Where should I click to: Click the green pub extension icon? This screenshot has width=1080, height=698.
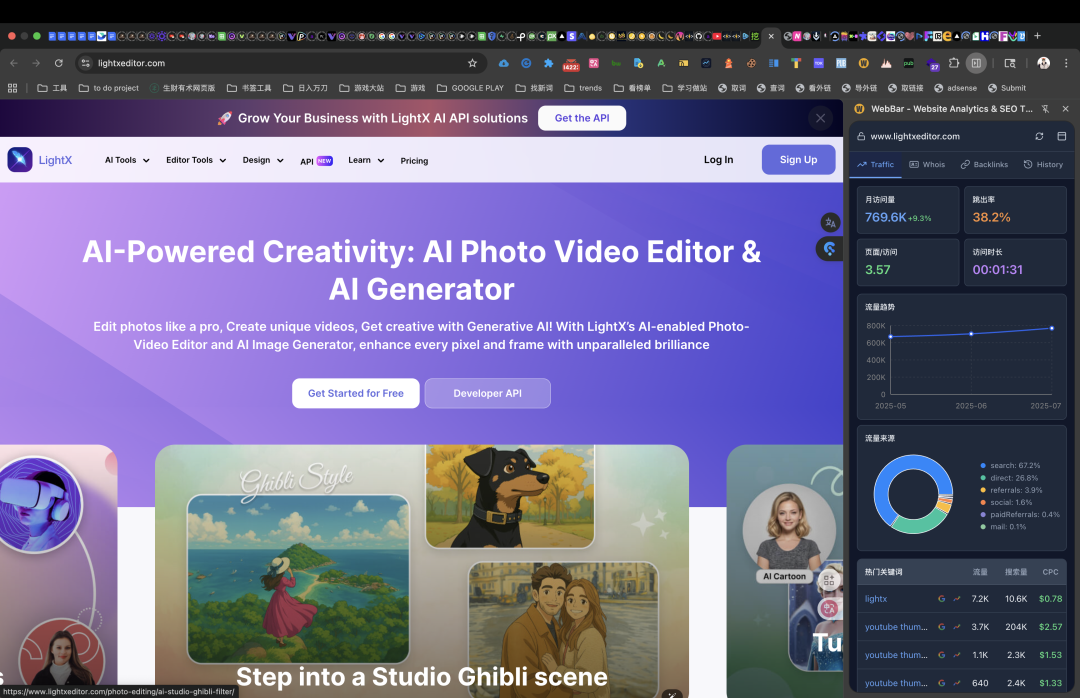click(x=908, y=63)
